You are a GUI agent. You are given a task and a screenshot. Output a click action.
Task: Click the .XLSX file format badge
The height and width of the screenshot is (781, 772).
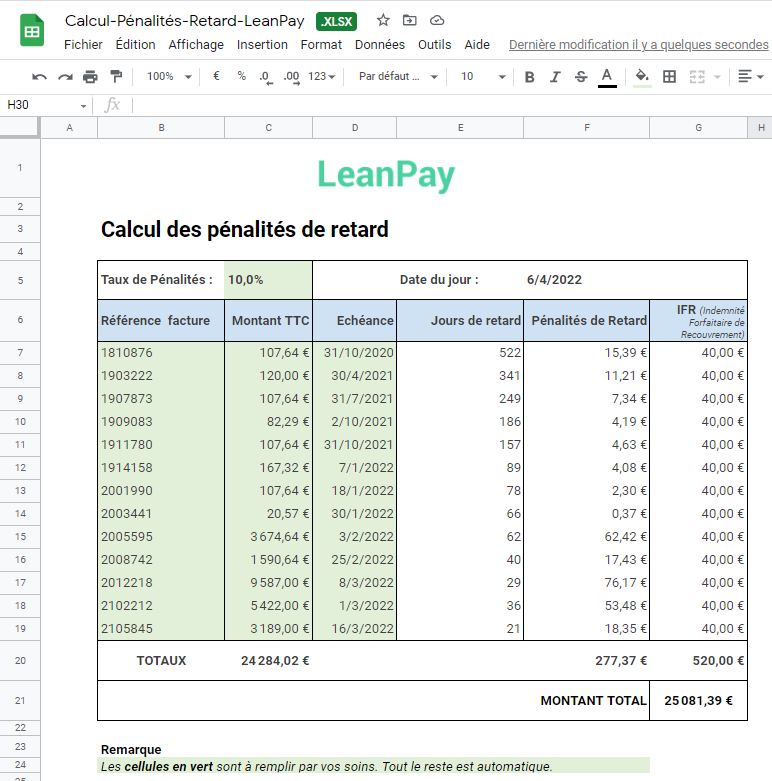coord(336,21)
